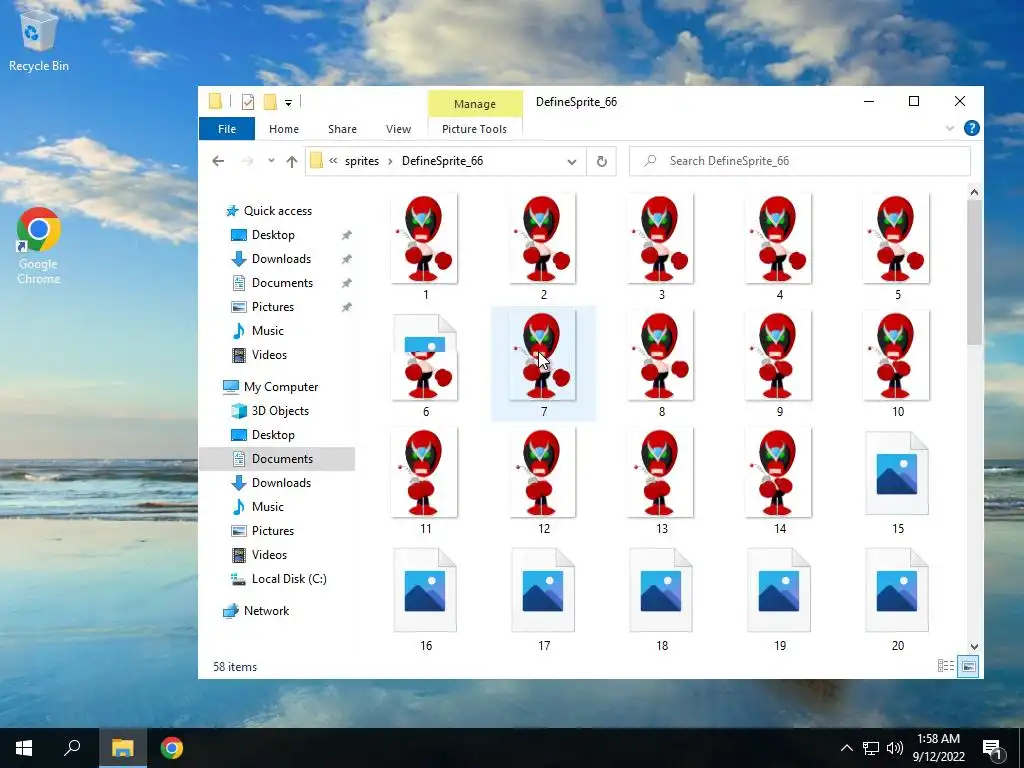The image size is (1024, 768).
Task: Click the Search DefineSprite_66 field
Action: coord(800,161)
